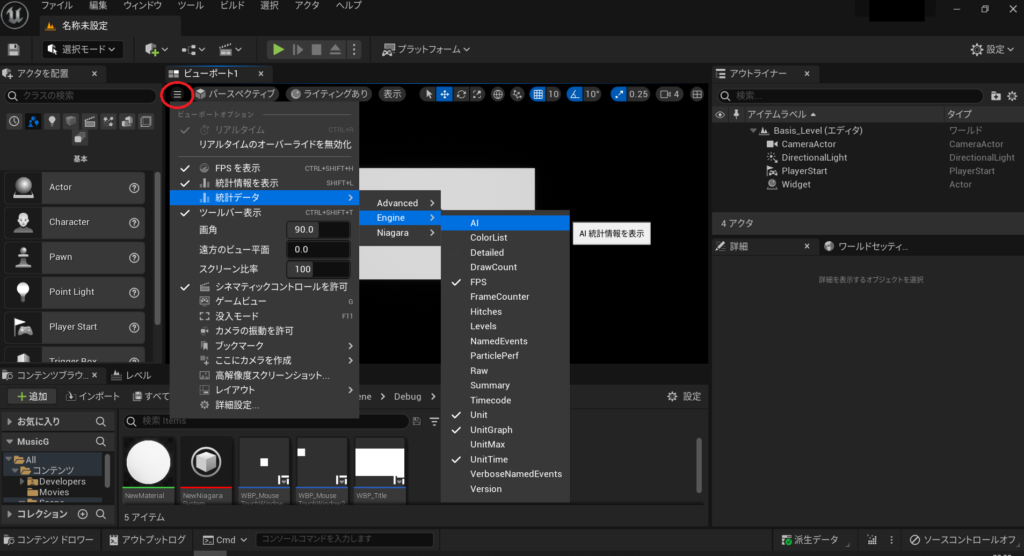Select the translate (move) gizmo tool

[x=445, y=94]
